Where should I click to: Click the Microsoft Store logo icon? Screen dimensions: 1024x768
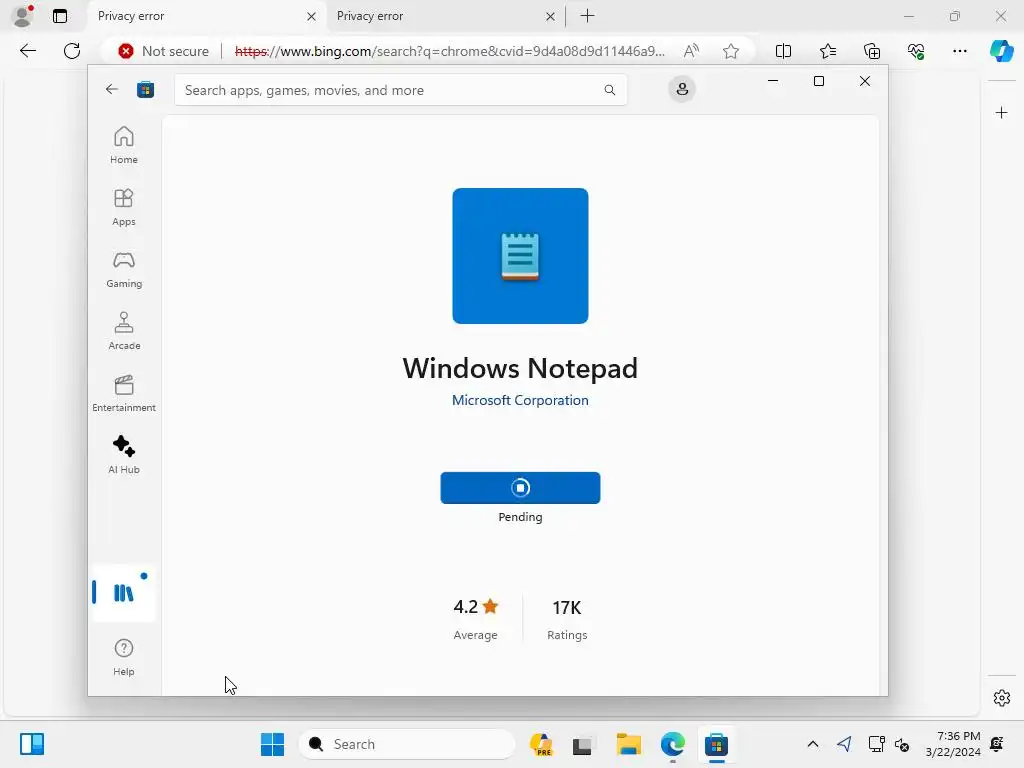146,89
